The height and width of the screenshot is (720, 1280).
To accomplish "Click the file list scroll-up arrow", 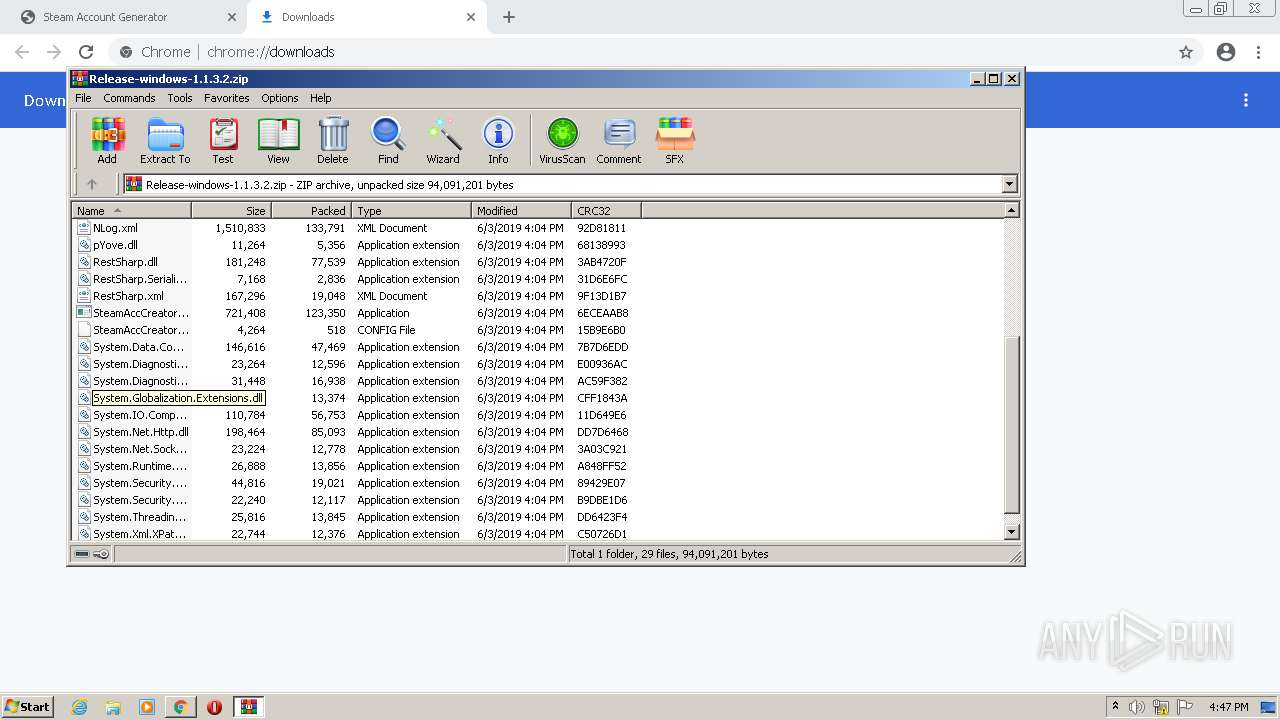I will click(1011, 210).
